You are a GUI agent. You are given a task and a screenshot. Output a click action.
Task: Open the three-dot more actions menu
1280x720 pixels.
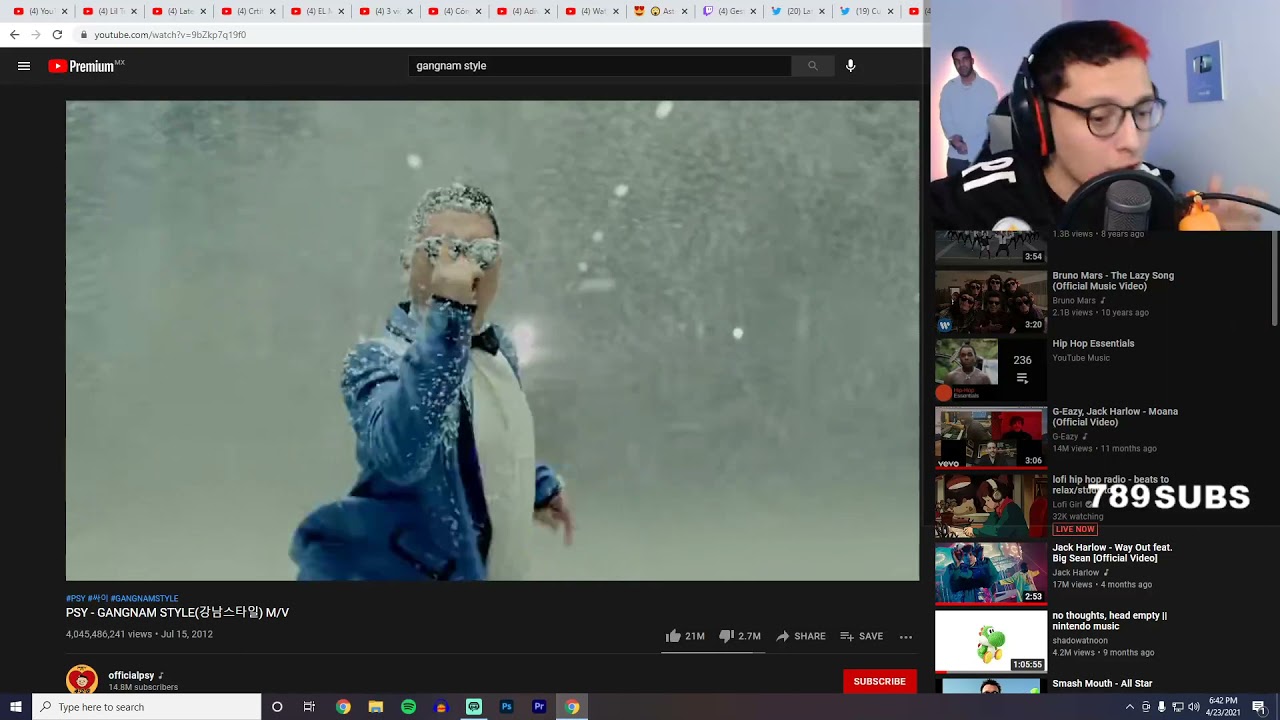(906, 636)
